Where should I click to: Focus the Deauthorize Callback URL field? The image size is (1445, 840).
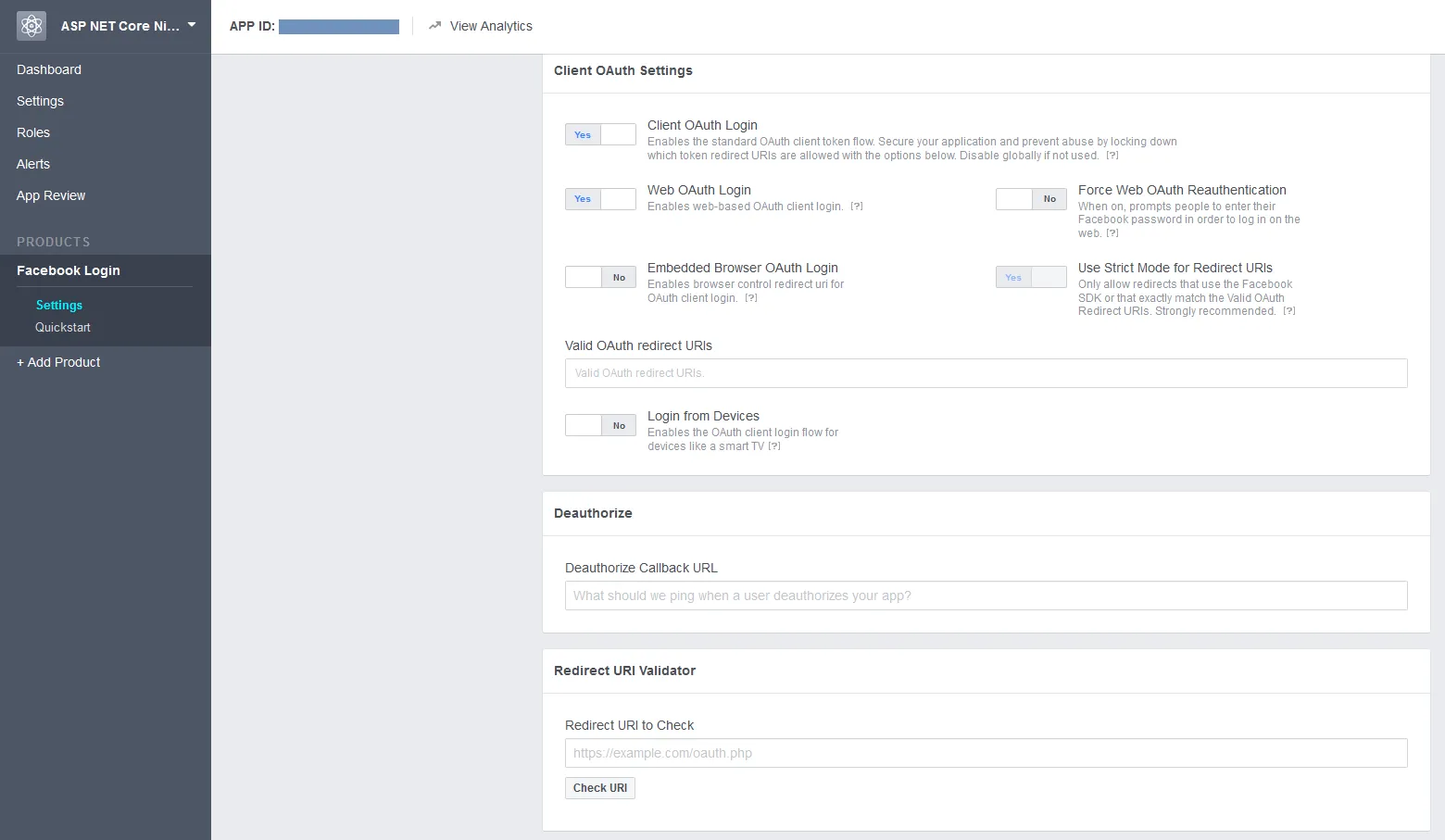[986, 596]
